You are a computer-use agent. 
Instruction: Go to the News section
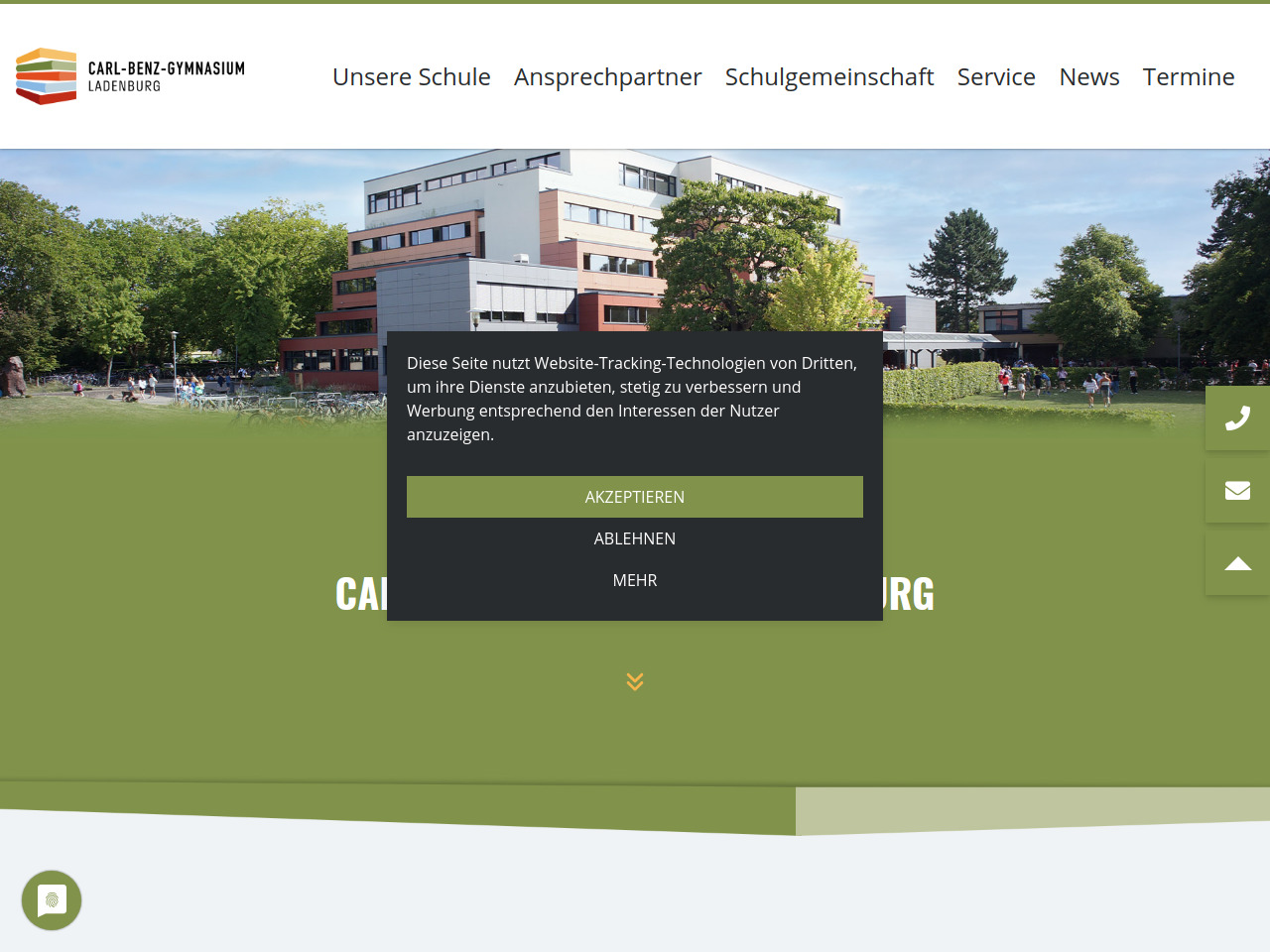pyautogui.click(x=1088, y=77)
